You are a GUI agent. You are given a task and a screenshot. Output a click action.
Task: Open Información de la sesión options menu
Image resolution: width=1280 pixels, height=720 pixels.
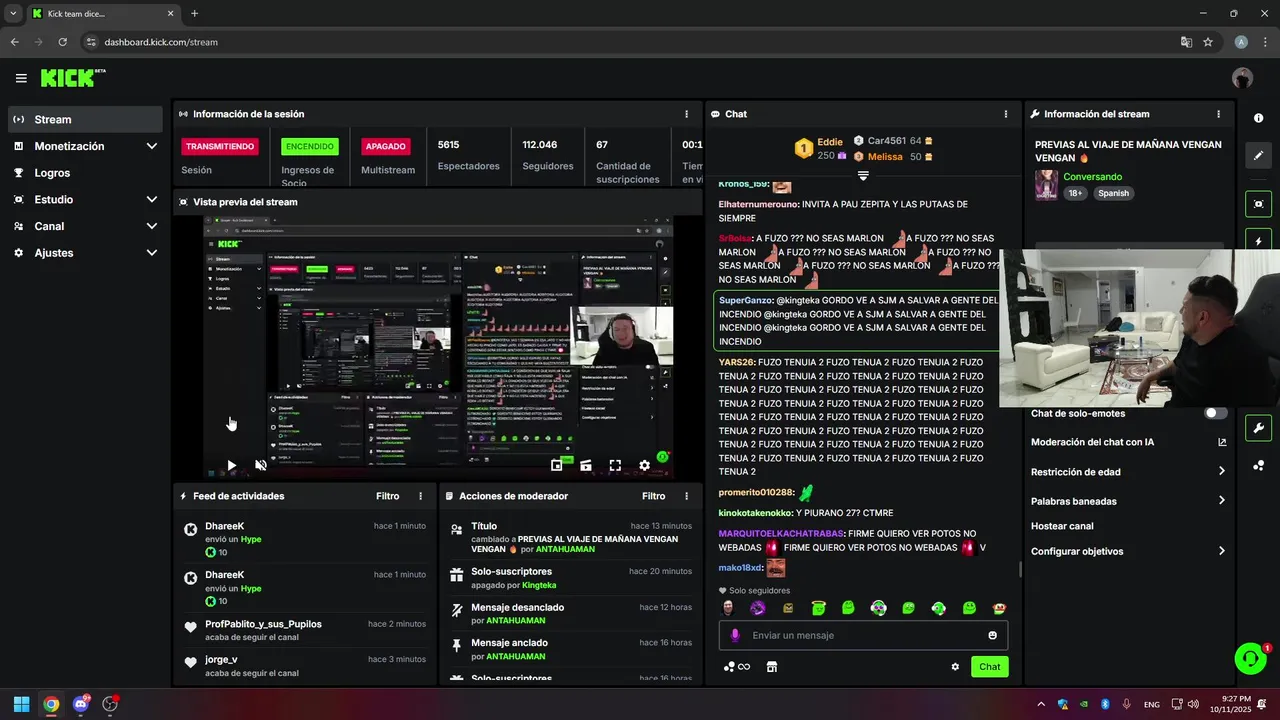(686, 114)
